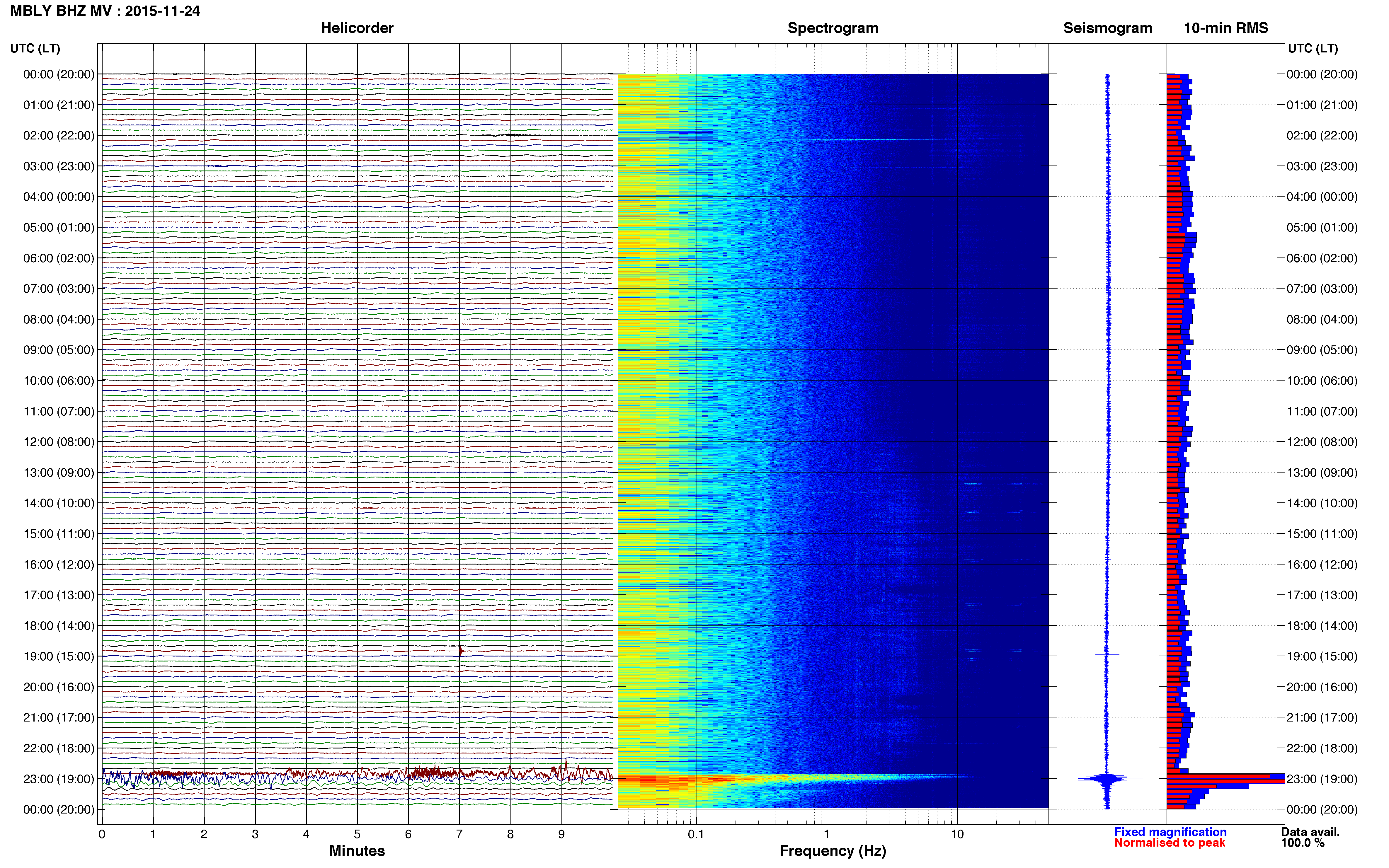Click the title 'MBLY BHZ MV : 2015-11-24'
Screen dimensions: 1389x868
point(105,11)
